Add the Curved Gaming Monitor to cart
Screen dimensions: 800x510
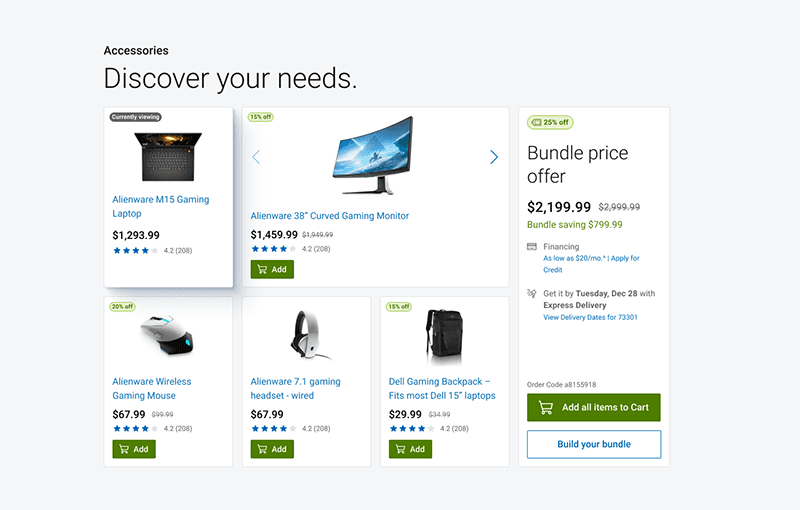coord(272,269)
